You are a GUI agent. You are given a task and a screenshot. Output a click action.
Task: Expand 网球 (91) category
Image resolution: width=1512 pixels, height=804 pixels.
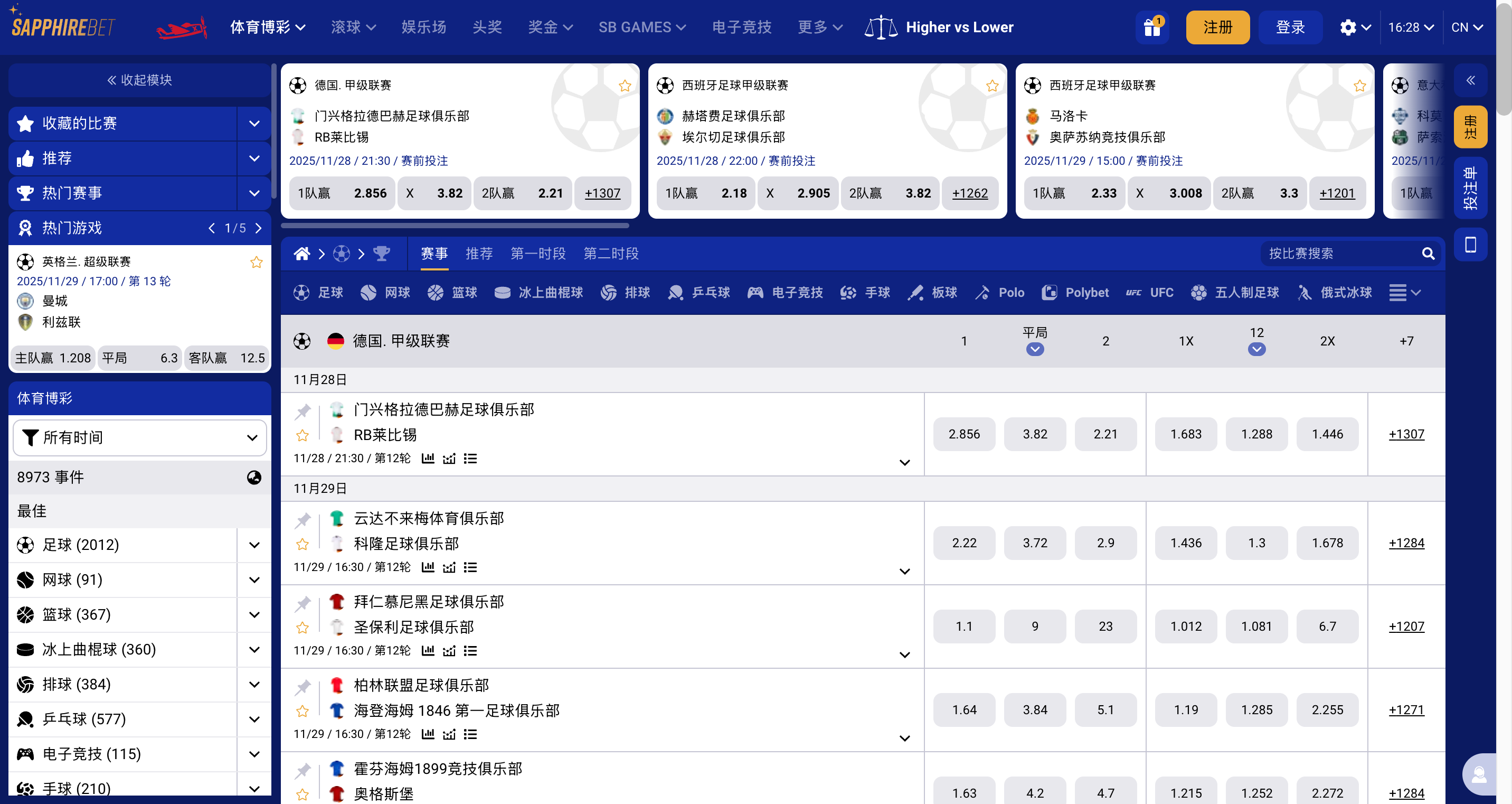pos(254,579)
